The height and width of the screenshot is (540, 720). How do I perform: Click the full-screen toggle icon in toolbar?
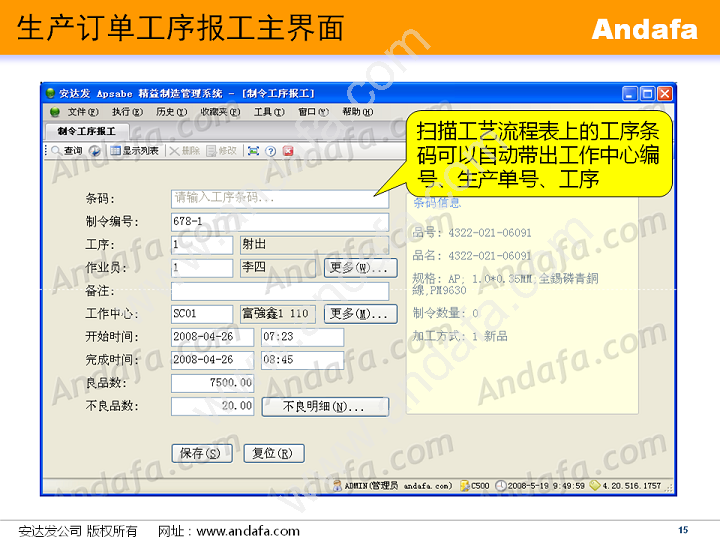click(254, 151)
